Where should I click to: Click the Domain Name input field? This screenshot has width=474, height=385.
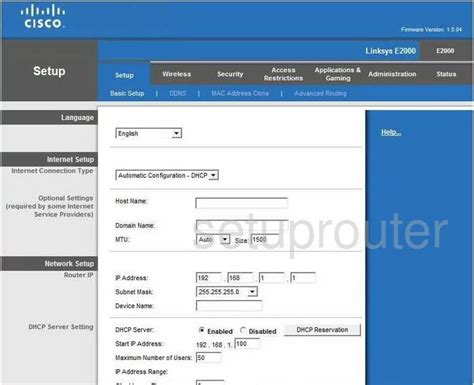click(242, 225)
